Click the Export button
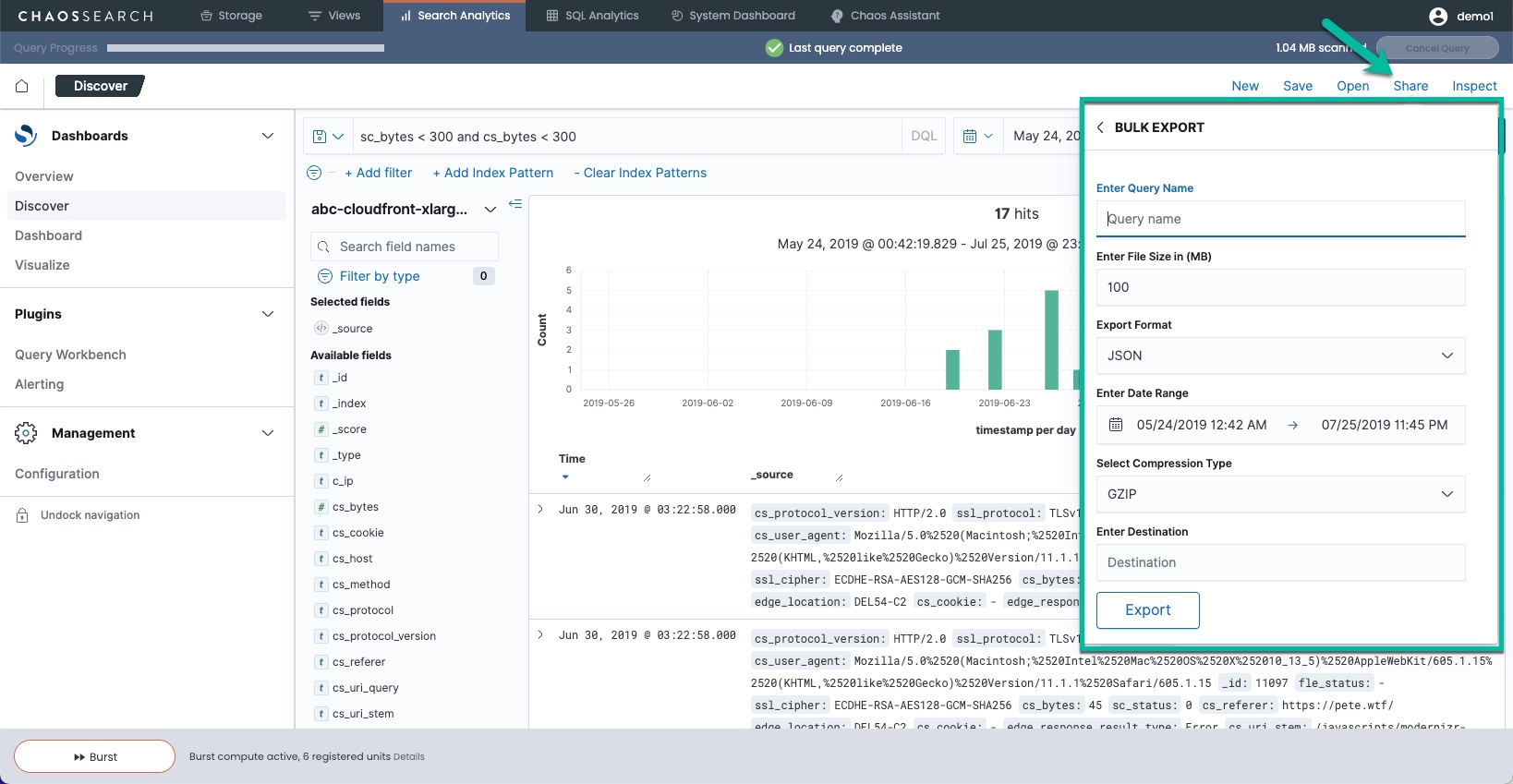The width and height of the screenshot is (1513, 784). coord(1148,610)
